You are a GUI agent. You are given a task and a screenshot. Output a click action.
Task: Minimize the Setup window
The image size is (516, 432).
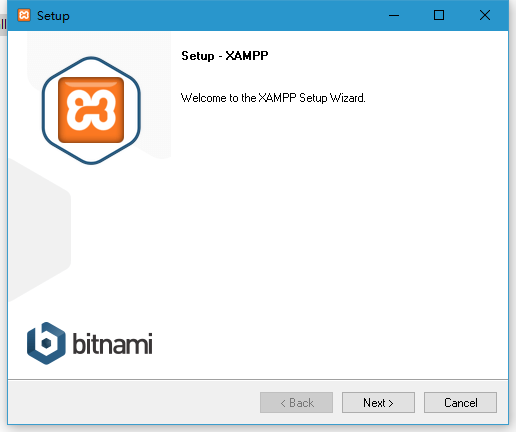pyautogui.click(x=394, y=15)
